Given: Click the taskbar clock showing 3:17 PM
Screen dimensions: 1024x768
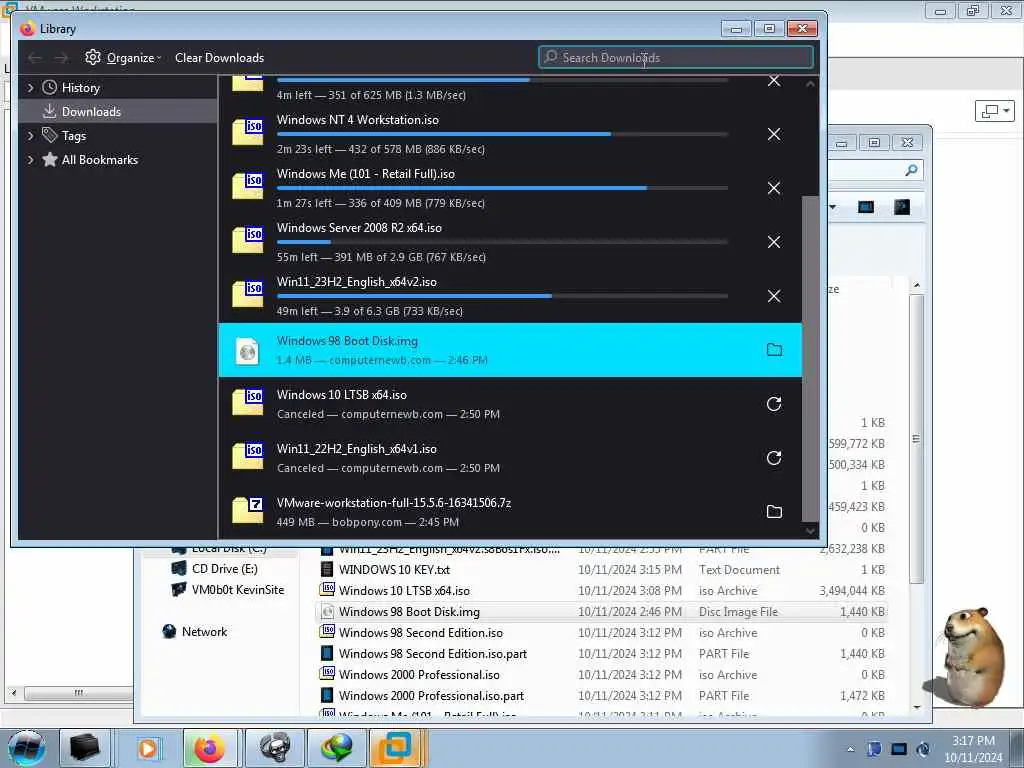Looking at the screenshot, I should (x=973, y=749).
